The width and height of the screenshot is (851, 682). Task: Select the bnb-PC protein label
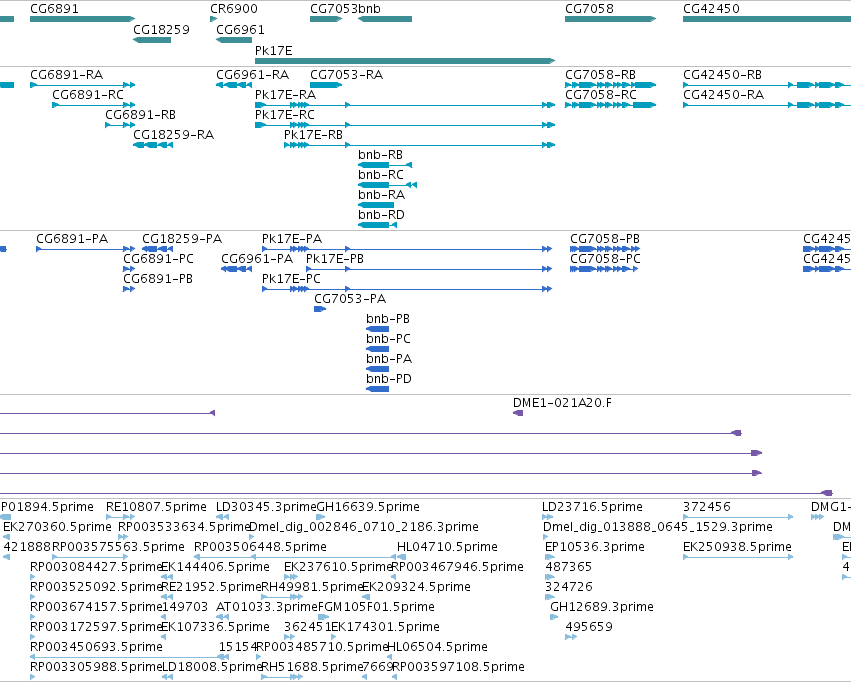[x=389, y=340]
